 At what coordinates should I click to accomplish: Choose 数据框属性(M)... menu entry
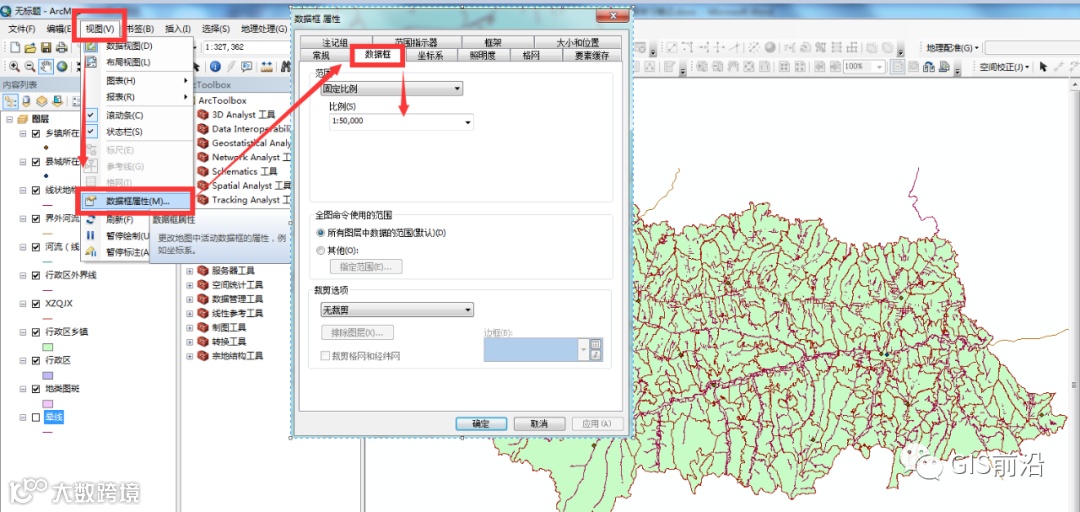136,201
